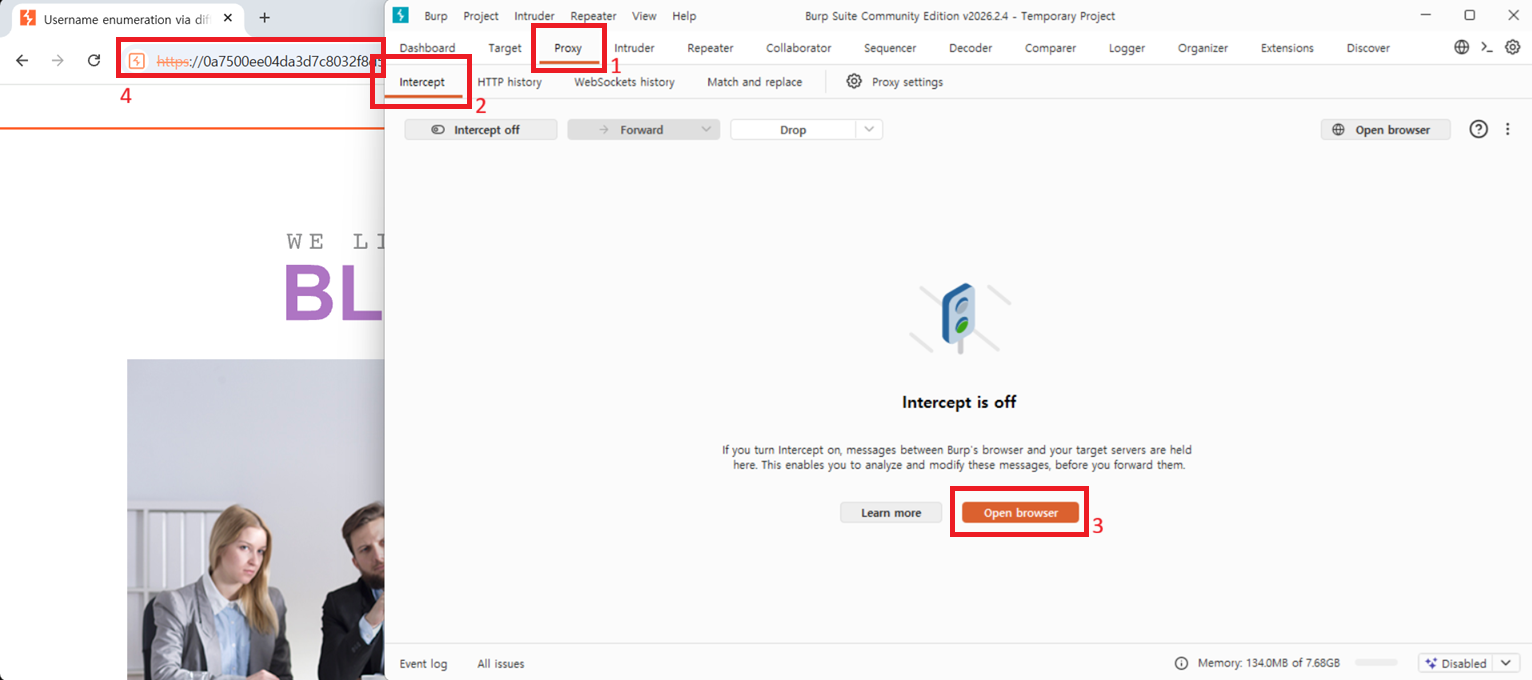
Task: Switch to HTTP history sub-tab
Action: click(x=509, y=82)
